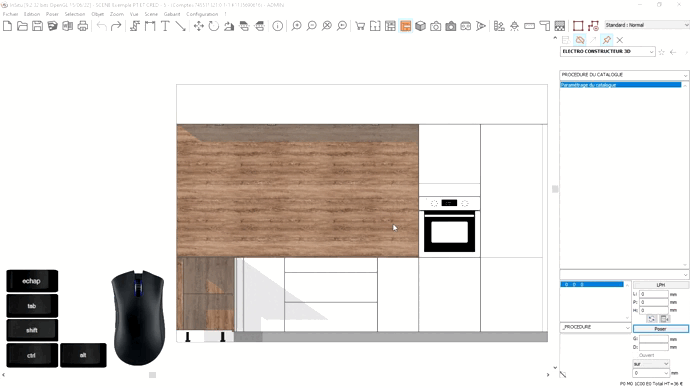
Task: Open the Configuration menu
Action: point(202,14)
